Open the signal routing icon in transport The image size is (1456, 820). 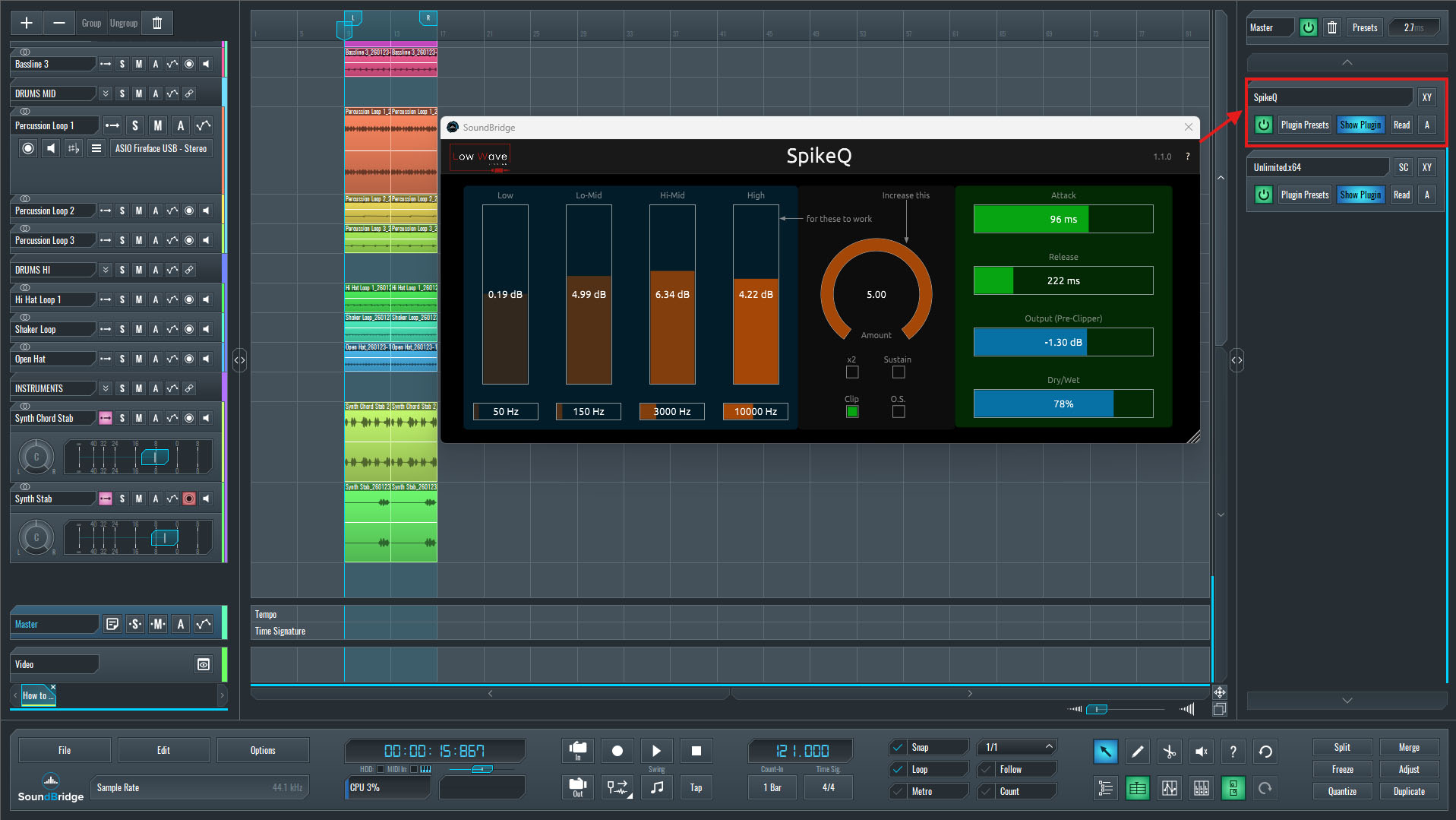pos(617,787)
